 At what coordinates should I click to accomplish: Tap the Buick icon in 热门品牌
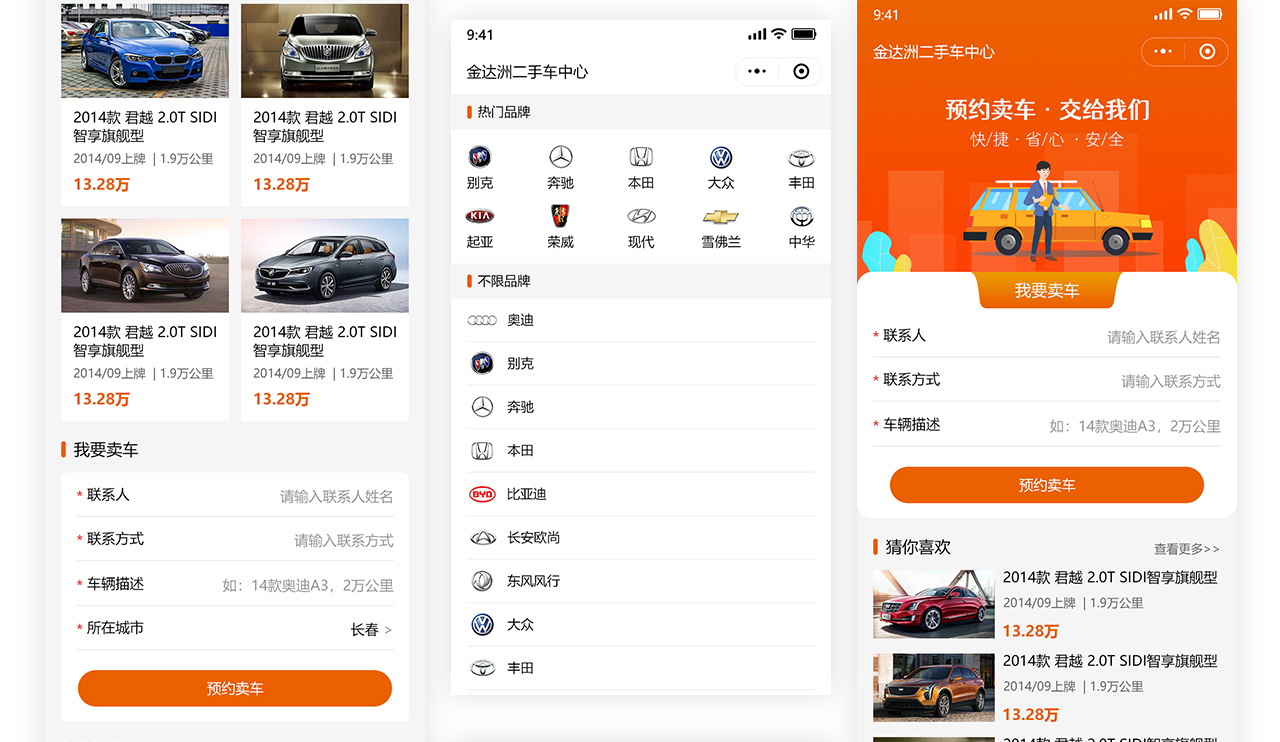point(480,157)
